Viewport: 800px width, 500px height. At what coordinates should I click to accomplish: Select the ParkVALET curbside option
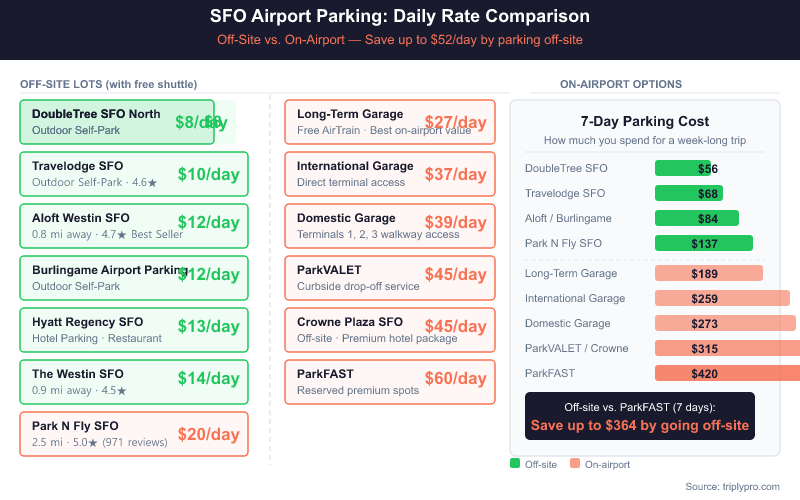[x=389, y=277]
